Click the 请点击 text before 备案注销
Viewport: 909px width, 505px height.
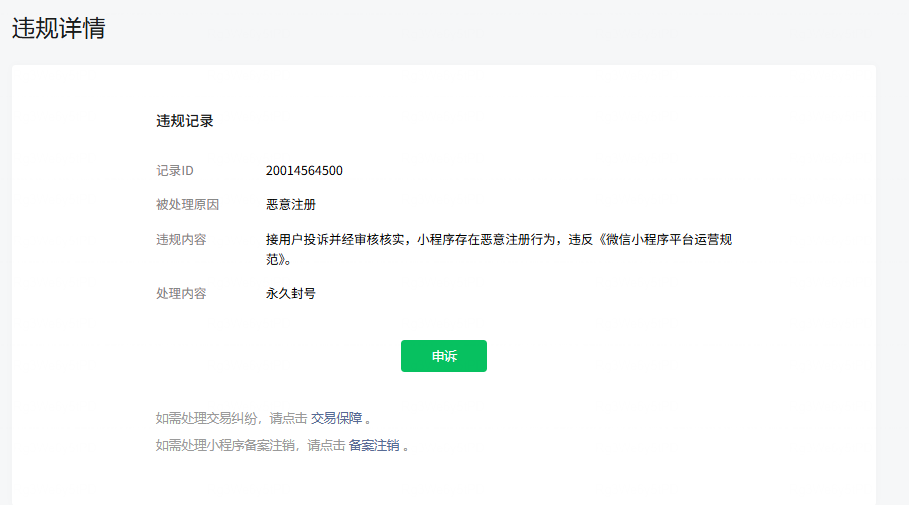(326, 445)
